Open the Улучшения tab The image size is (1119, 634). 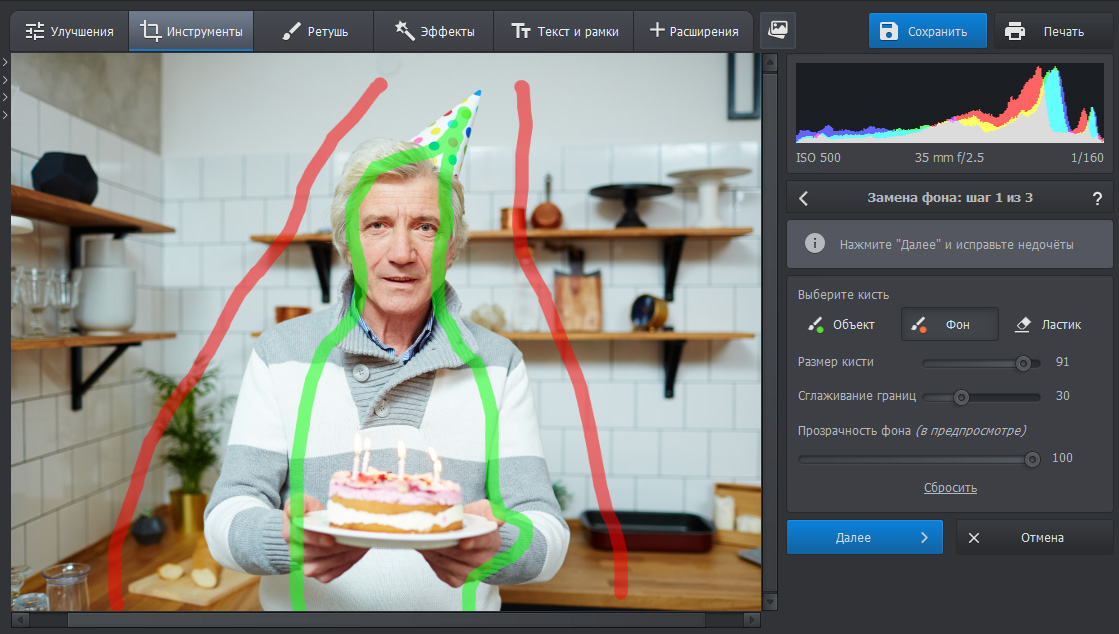[70, 31]
